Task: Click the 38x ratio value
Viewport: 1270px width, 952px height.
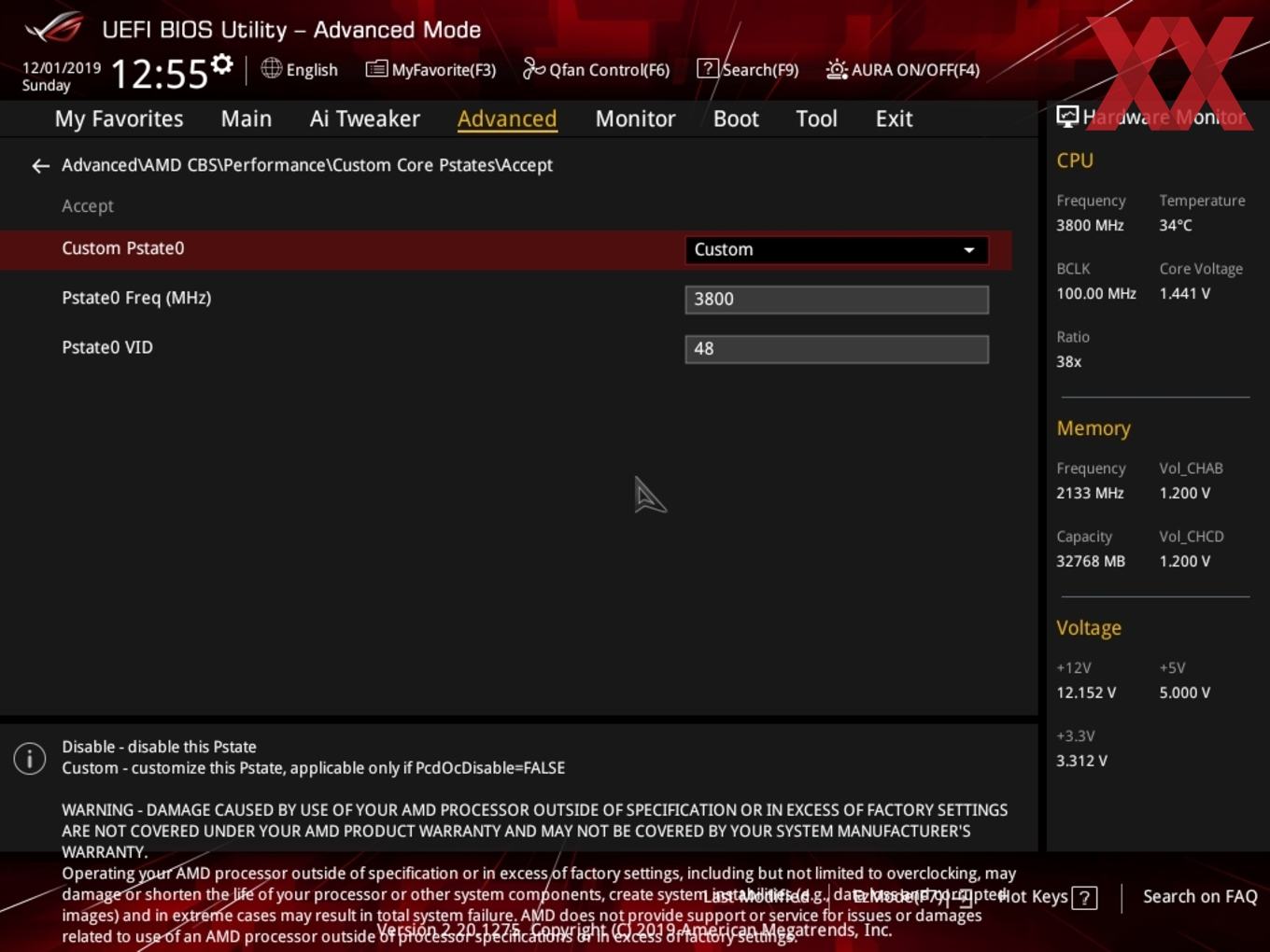Action: pyautogui.click(x=1069, y=361)
